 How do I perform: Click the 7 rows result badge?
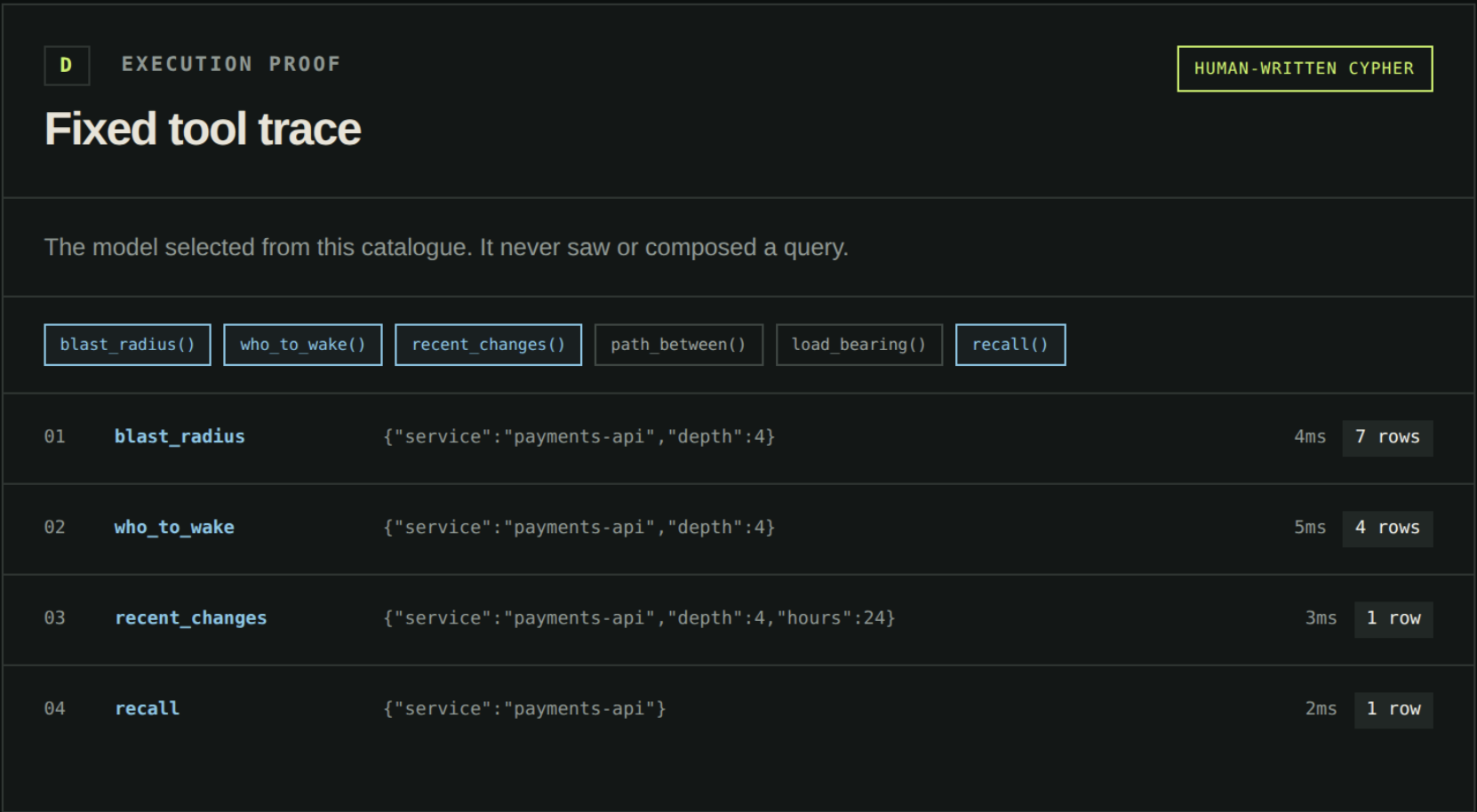[1387, 438]
